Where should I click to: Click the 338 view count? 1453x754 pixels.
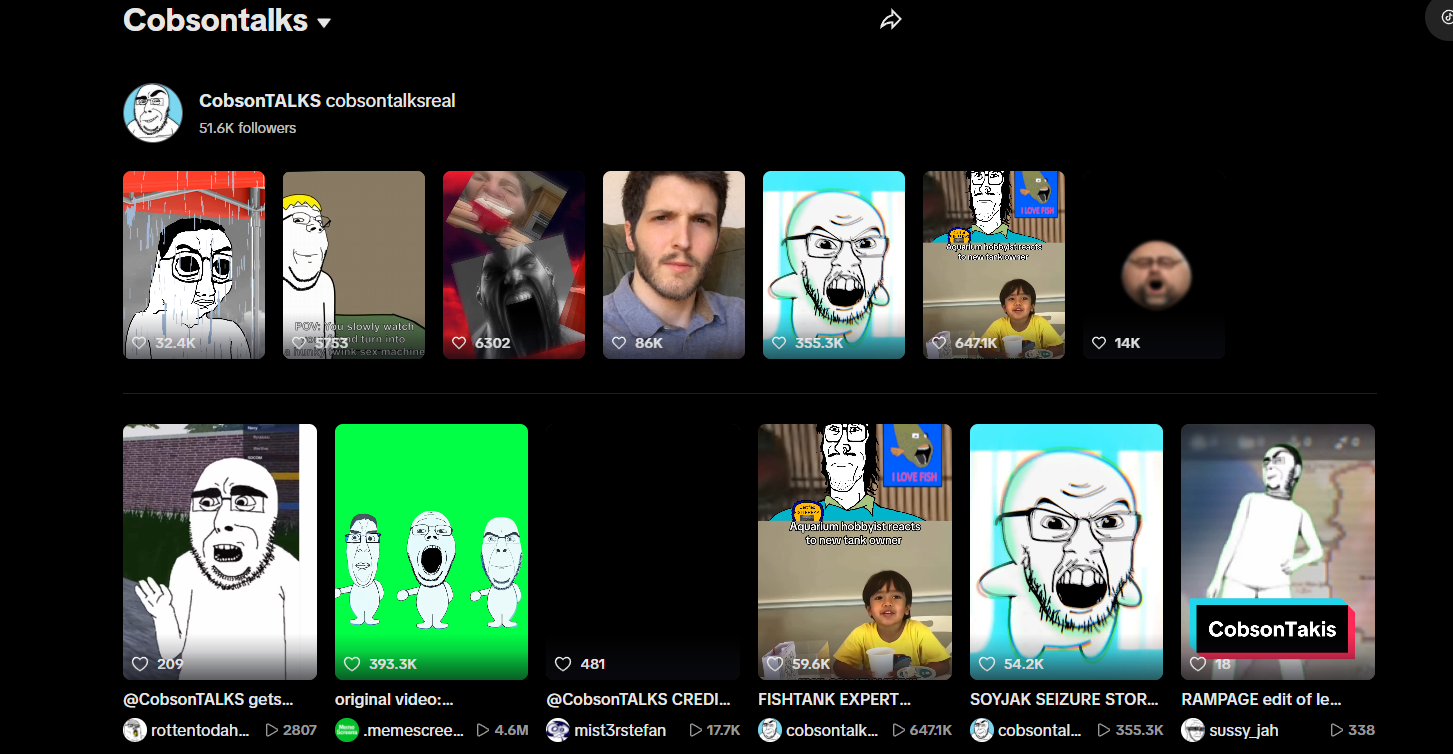point(1361,730)
